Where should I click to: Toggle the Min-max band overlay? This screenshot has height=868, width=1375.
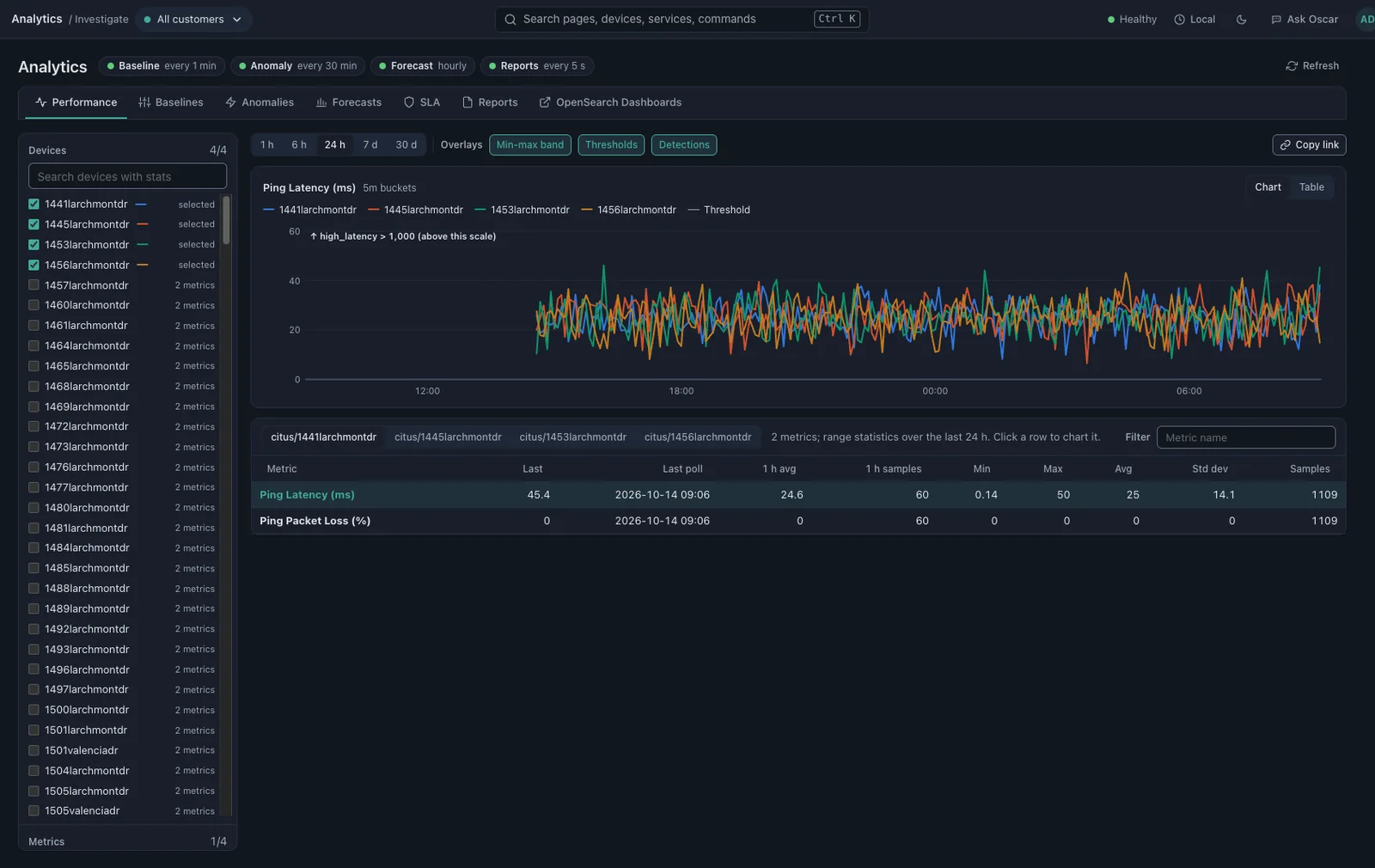(530, 145)
